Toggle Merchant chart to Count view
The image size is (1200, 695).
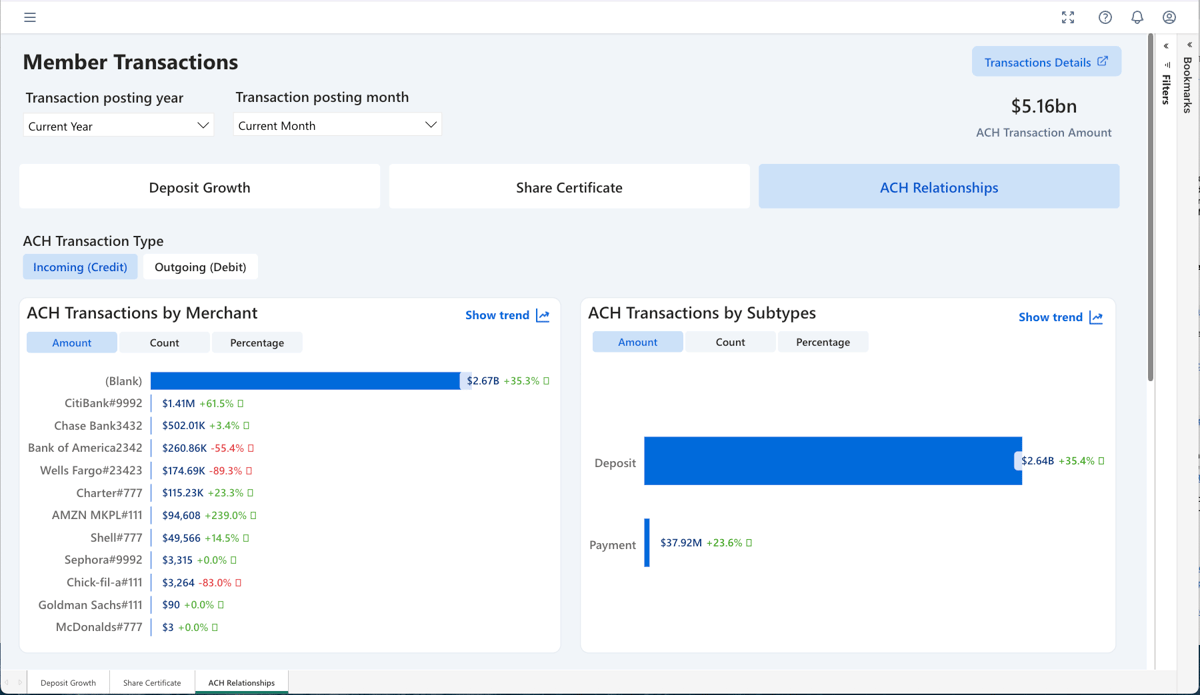(x=164, y=343)
